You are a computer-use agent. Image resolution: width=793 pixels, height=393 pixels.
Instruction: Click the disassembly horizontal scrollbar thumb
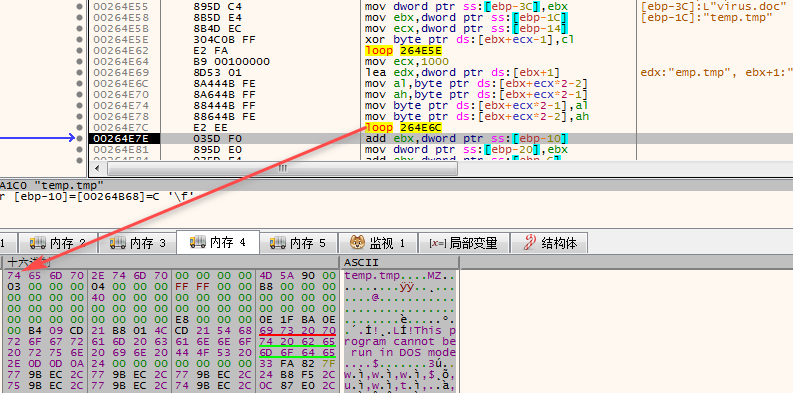coord(282,168)
